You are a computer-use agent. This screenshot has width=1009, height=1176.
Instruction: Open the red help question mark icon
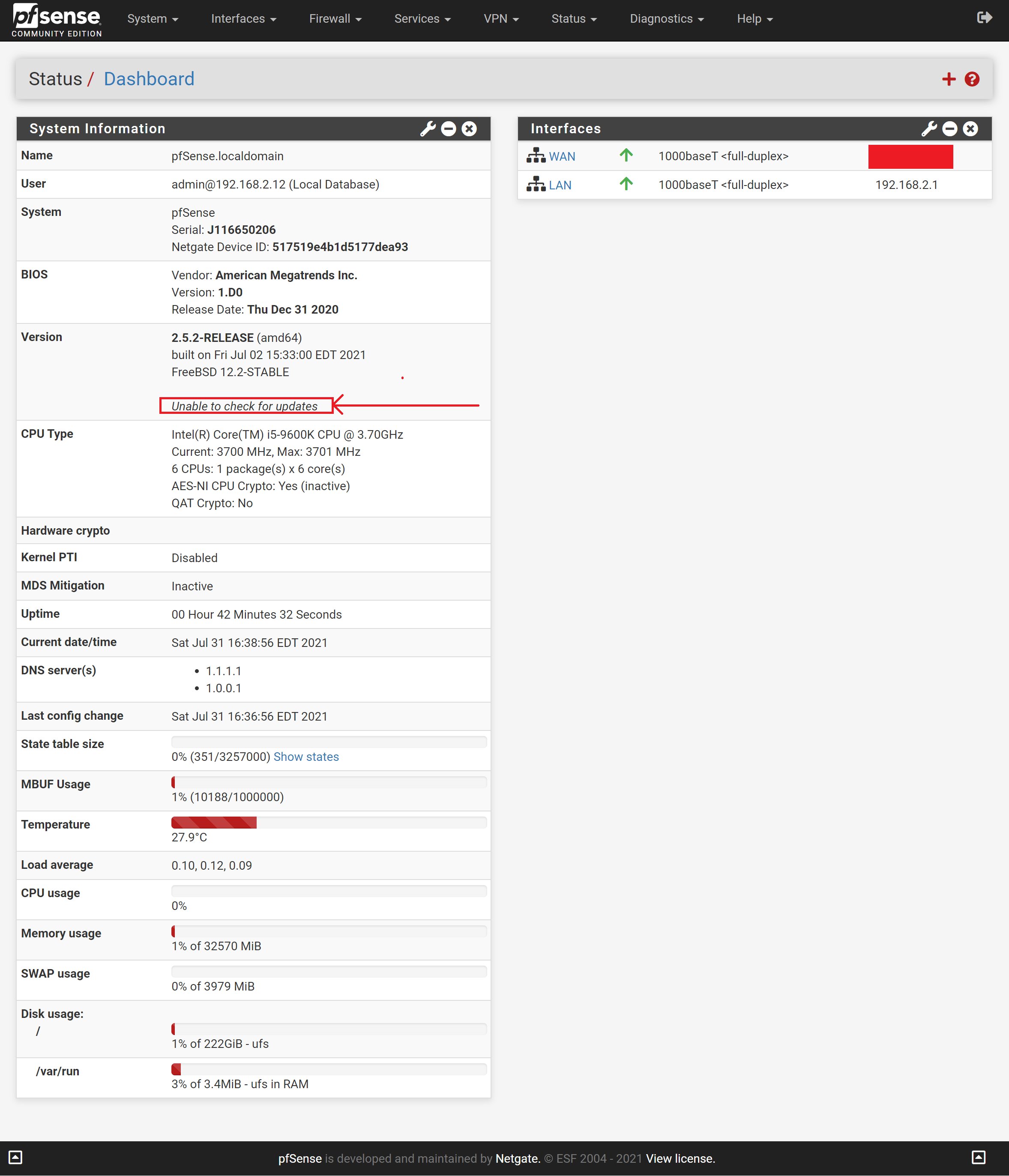[x=972, y=79]
